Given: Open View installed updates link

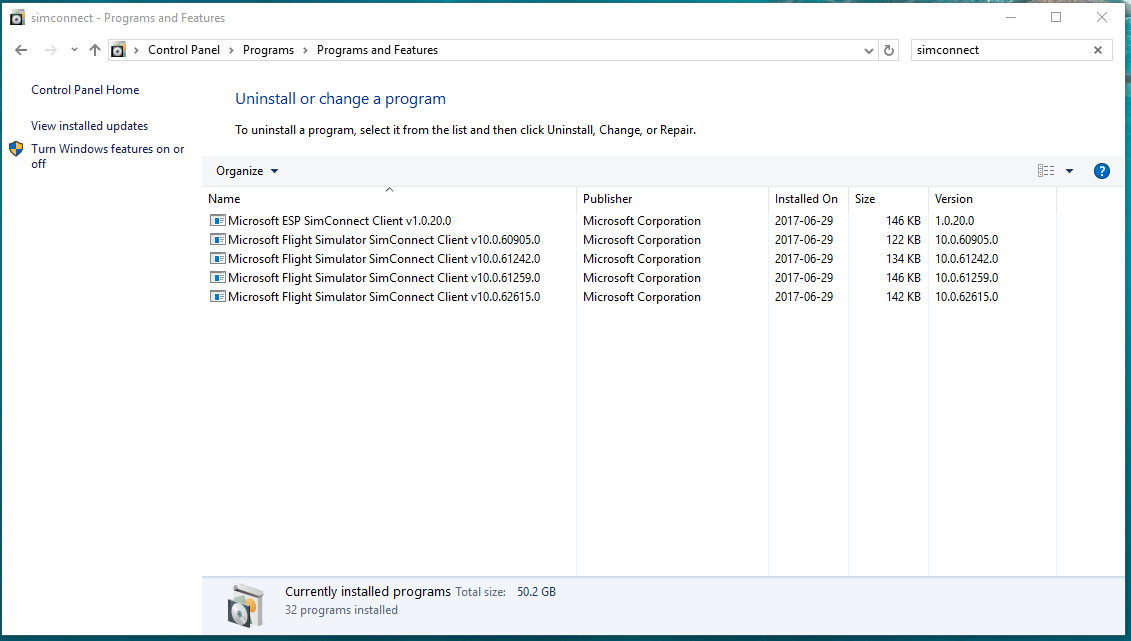Looking at the screenshot, I should click(x=89, y=125).
